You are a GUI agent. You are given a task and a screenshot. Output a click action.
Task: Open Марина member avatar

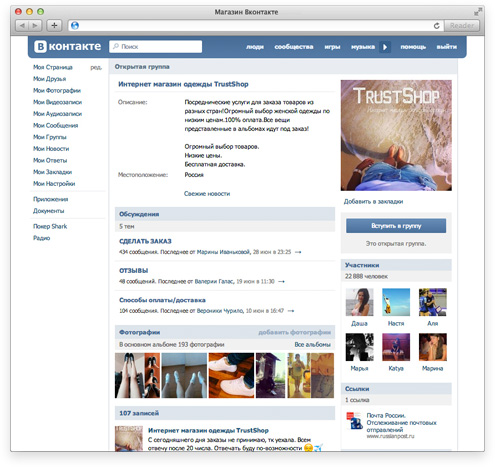pos(433,347)
